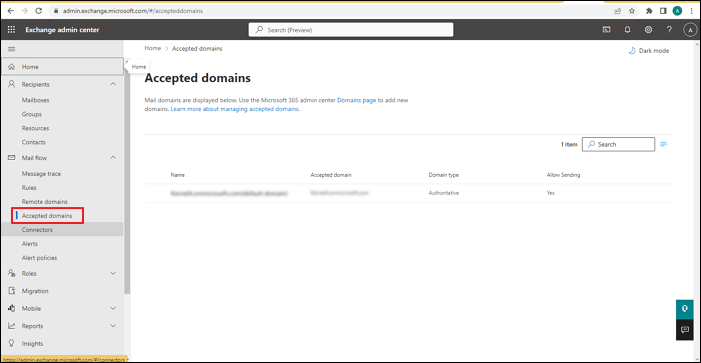Collapse the Recipients section
The image size is (701, 363).
pos(113,84)
